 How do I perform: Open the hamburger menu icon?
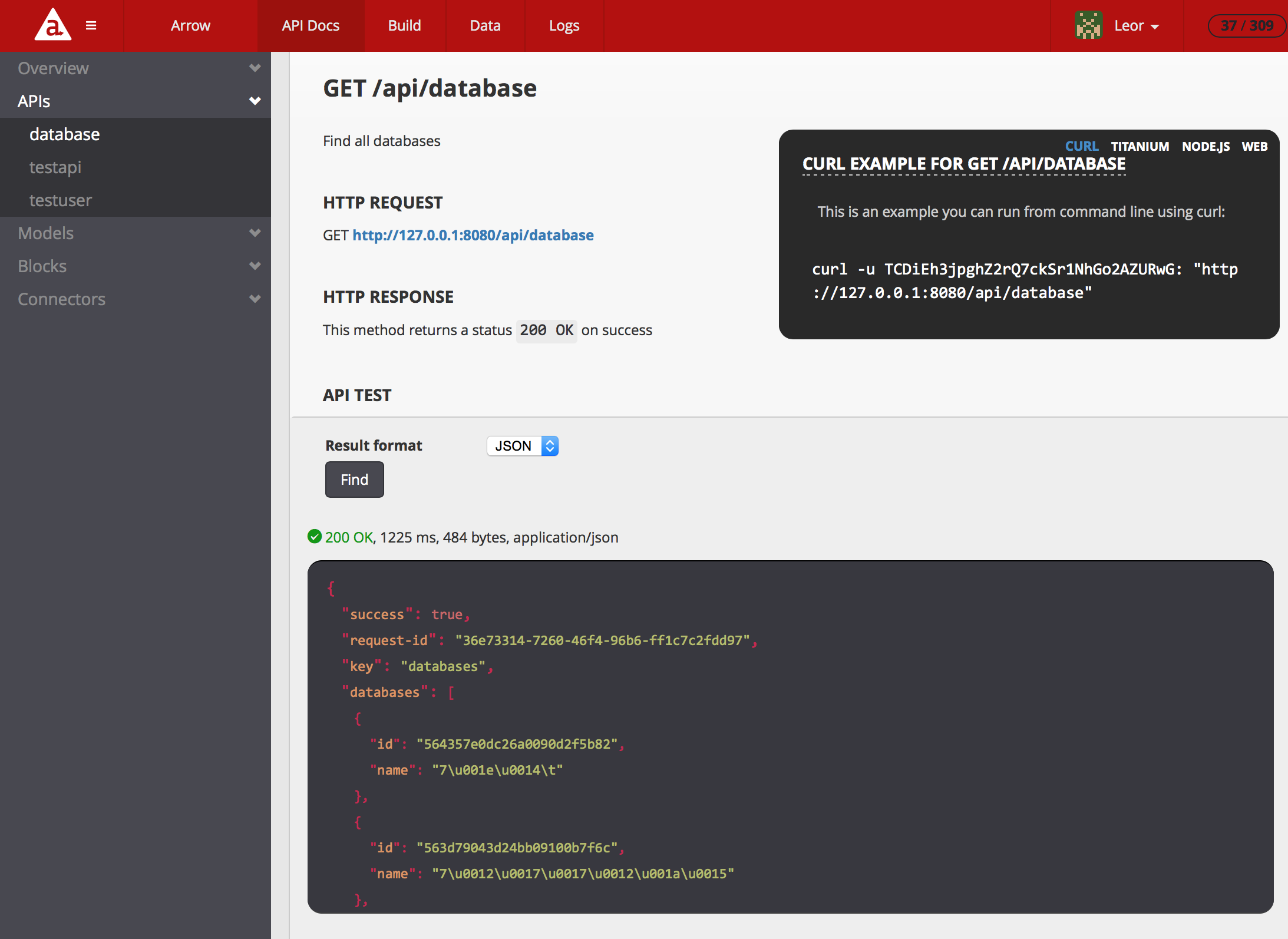point(91,25)
